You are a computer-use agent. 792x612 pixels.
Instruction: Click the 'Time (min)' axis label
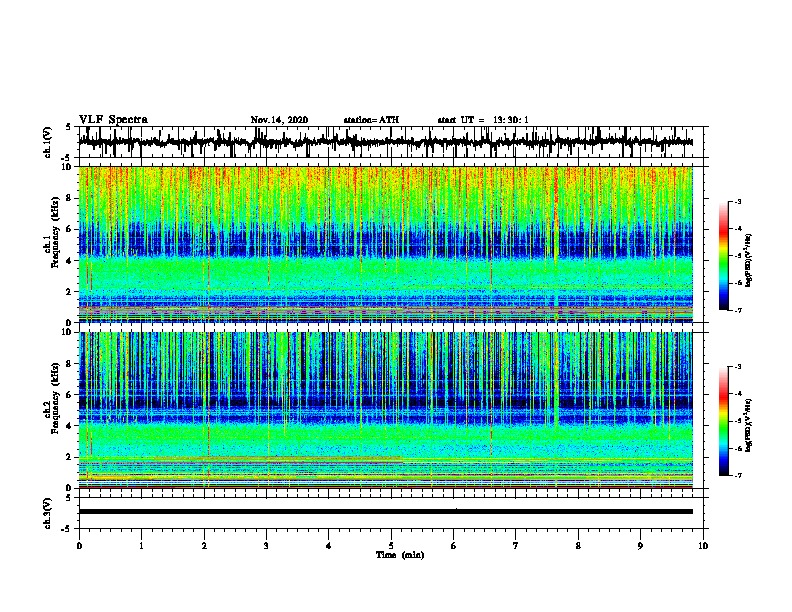pos(400,555)
